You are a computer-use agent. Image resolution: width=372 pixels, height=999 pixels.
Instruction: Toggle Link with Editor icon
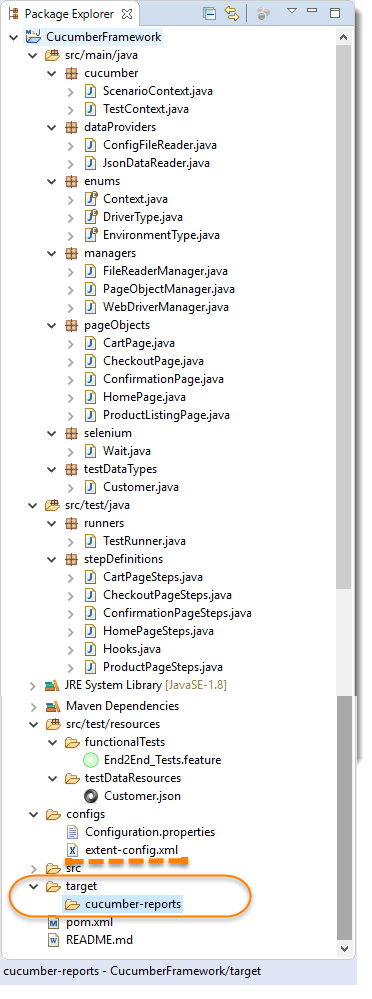coord(232,13)
